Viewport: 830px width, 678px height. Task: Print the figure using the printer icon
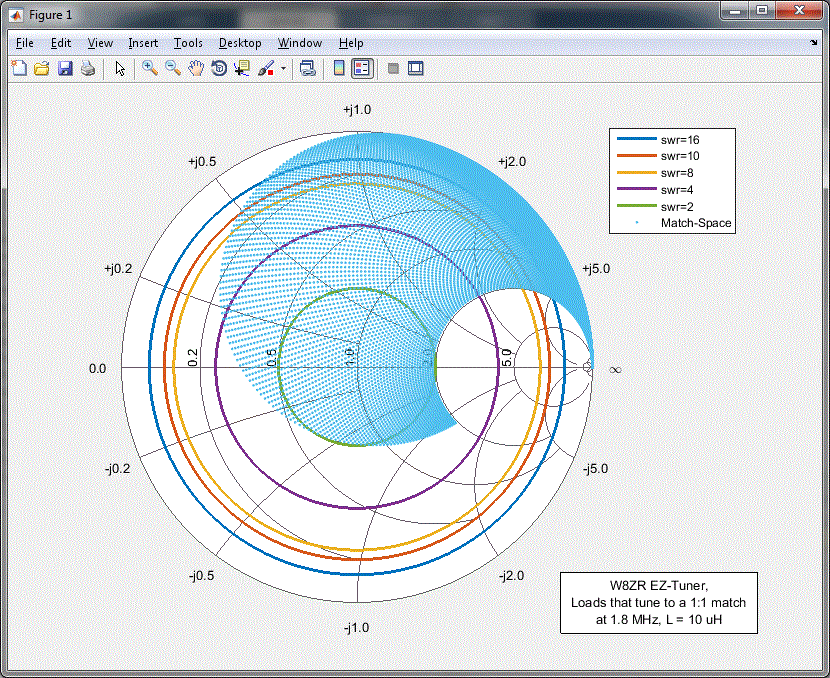88,68
